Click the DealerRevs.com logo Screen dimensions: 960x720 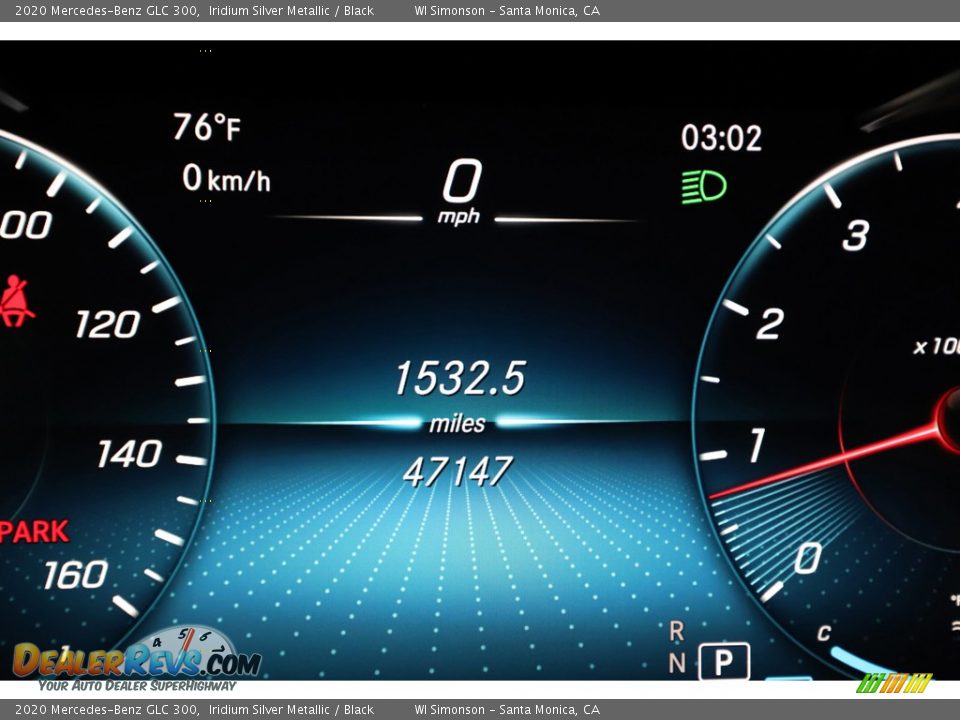pos(137,656)
